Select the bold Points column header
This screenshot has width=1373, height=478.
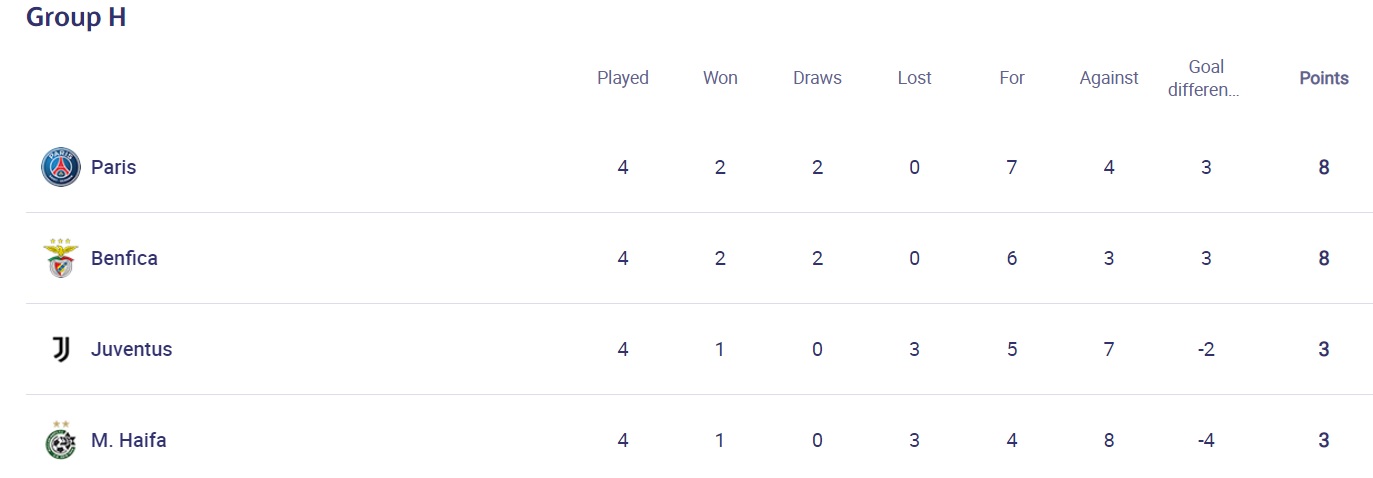(x=1324, y=78)
